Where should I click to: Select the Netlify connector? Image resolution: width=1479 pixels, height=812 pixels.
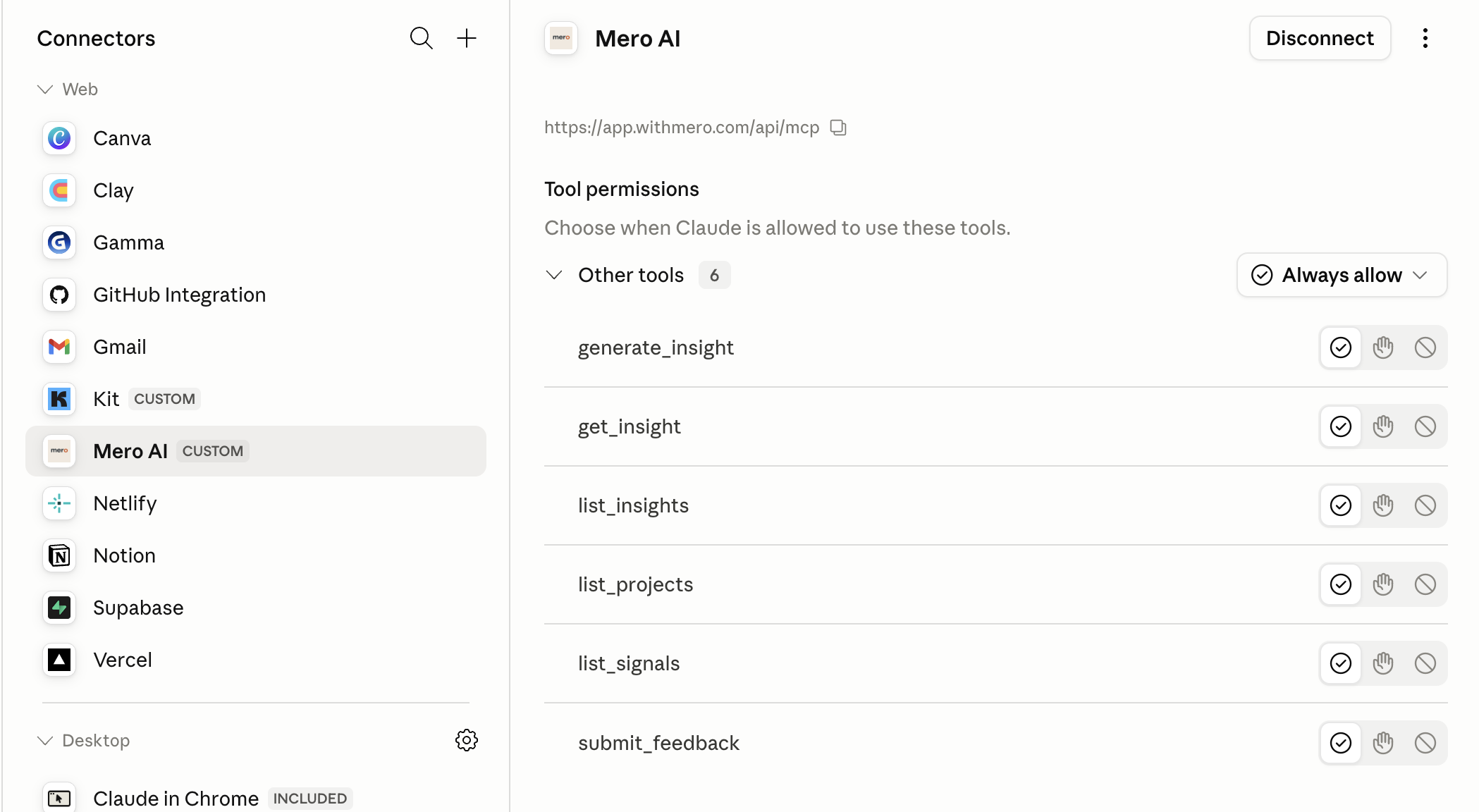coord(256,503)
